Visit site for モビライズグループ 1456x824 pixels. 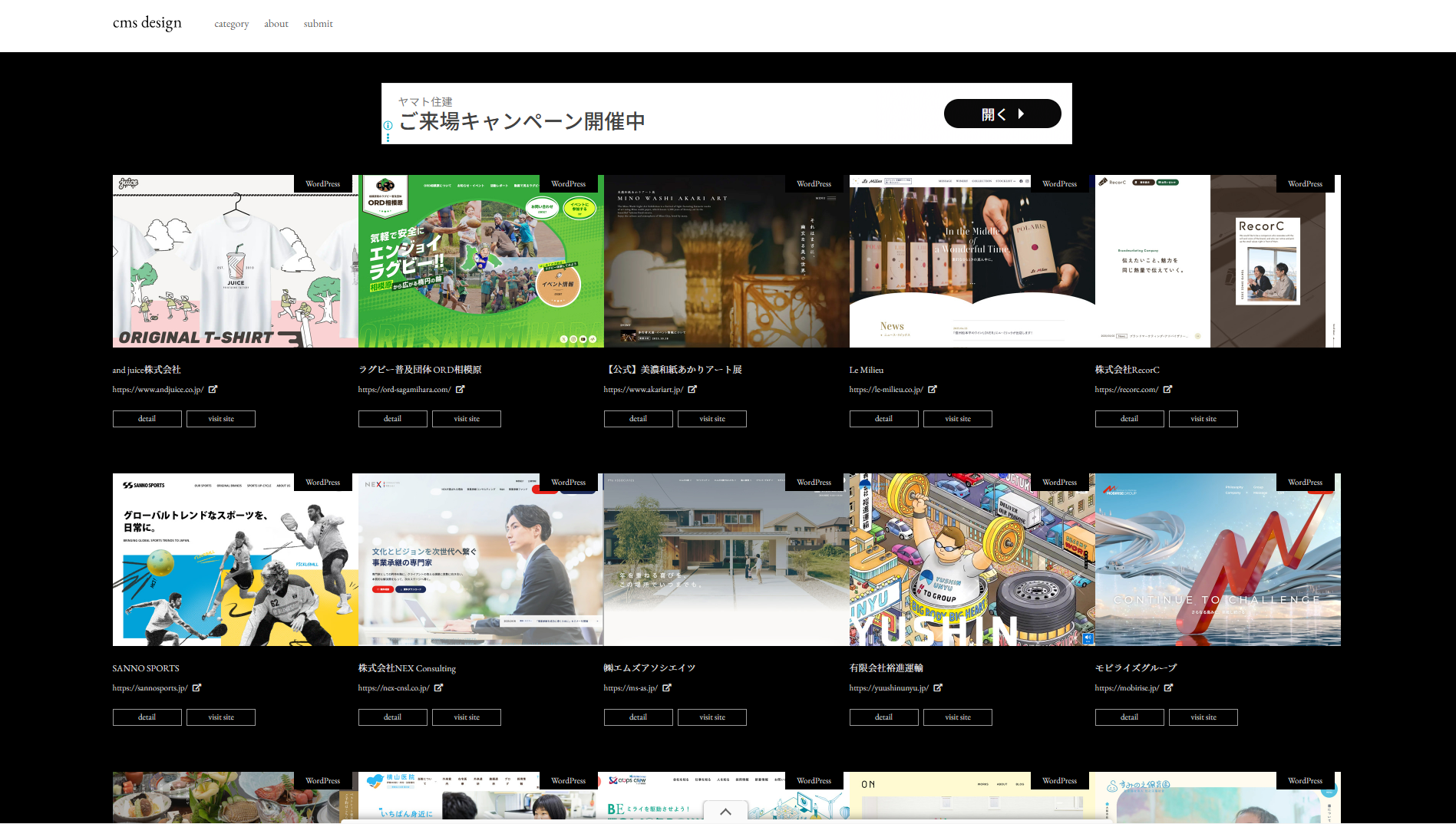[1203, 717]
